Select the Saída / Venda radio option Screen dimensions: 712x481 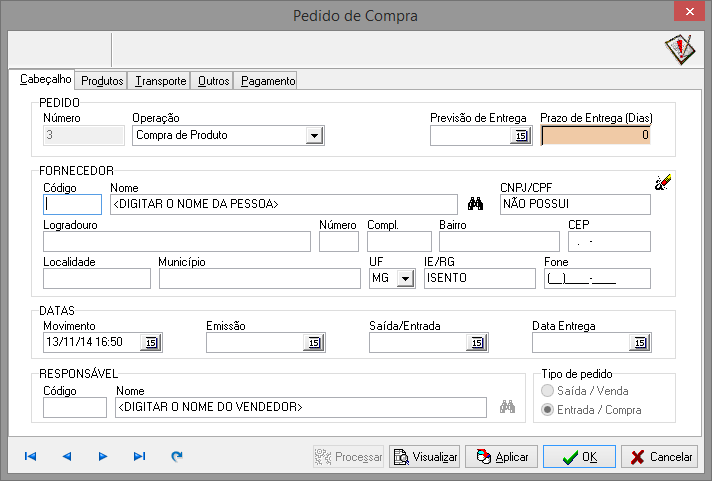coord(546,391)
